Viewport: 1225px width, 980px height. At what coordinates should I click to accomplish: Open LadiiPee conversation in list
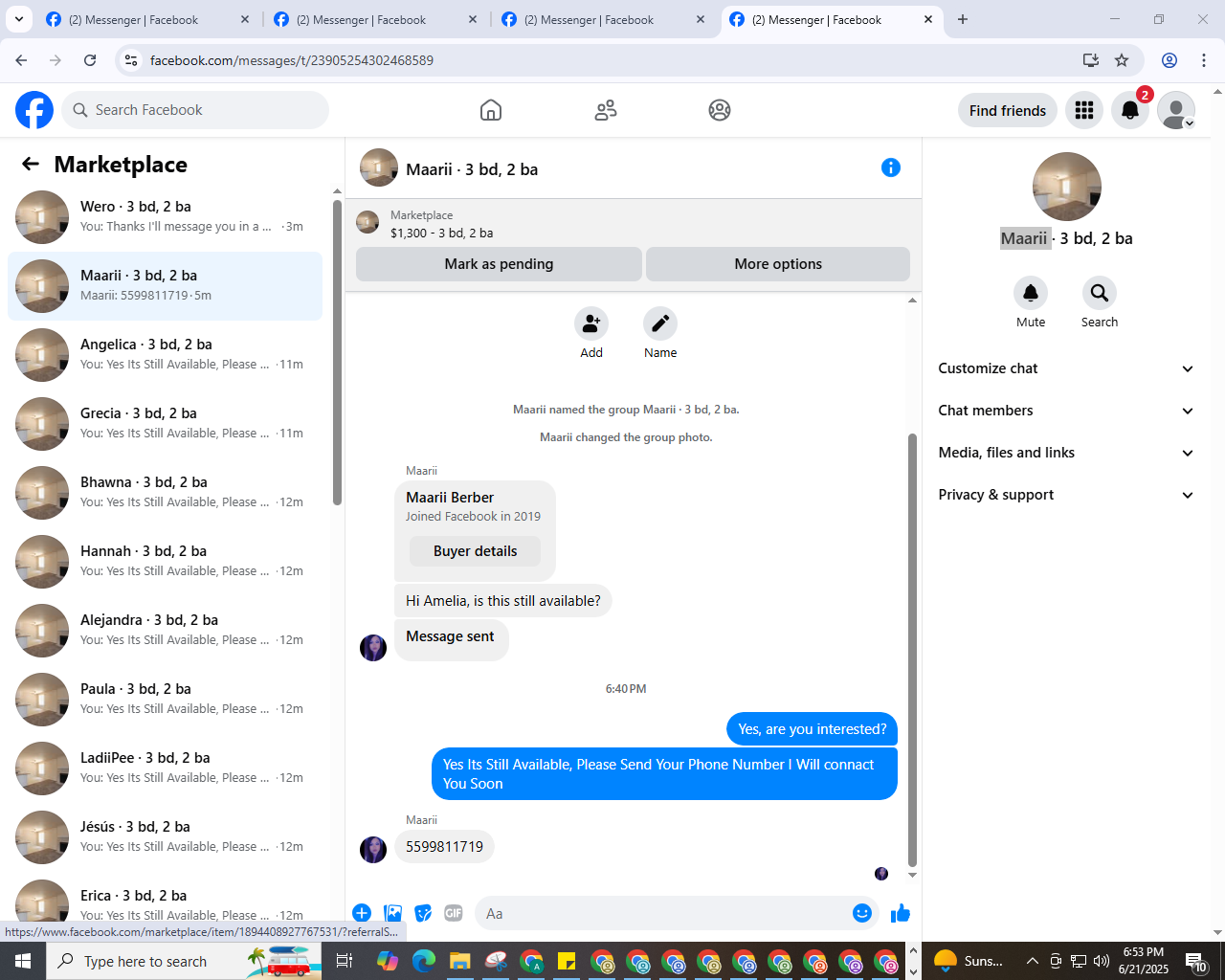pos(165,768)
